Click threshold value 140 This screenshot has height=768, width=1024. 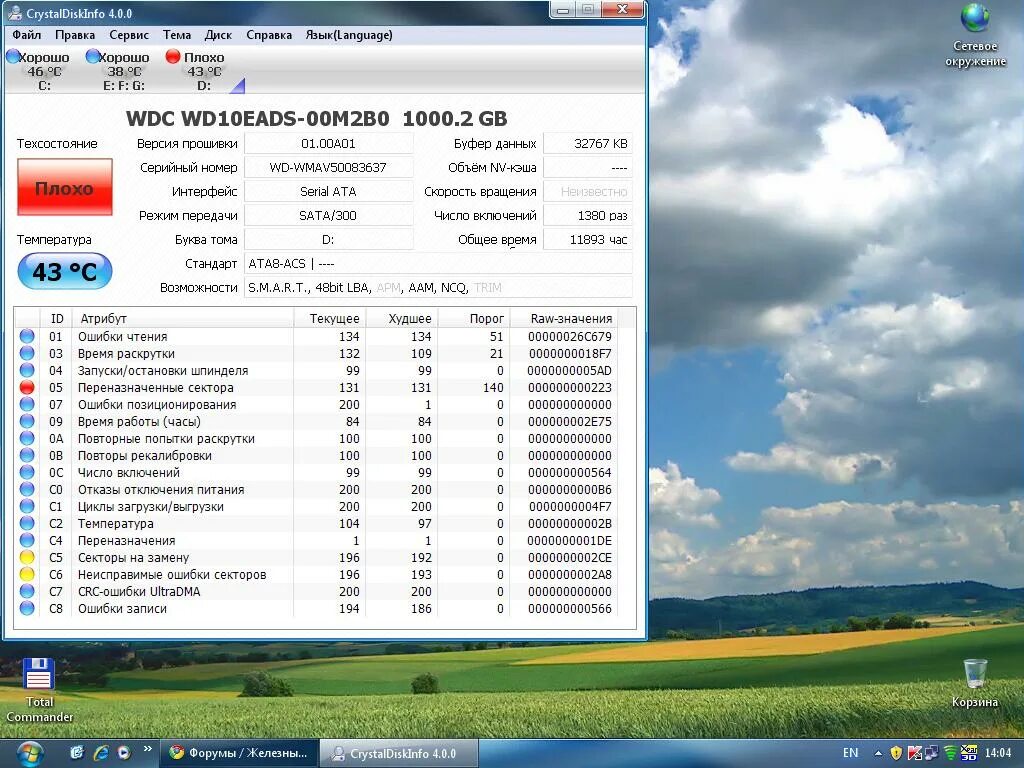(493, 387)
